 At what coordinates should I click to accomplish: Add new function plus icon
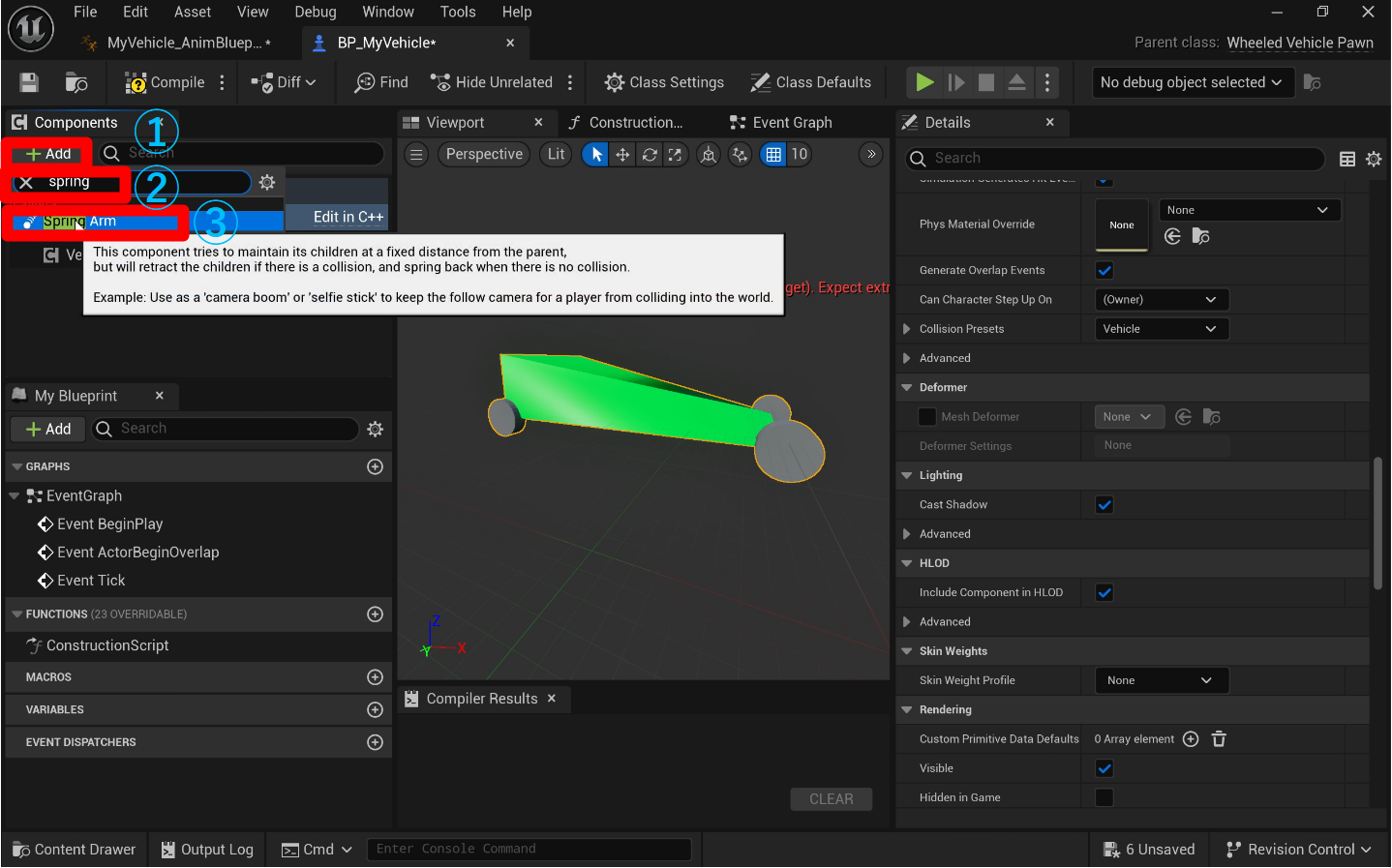click(x=376, y=614)
